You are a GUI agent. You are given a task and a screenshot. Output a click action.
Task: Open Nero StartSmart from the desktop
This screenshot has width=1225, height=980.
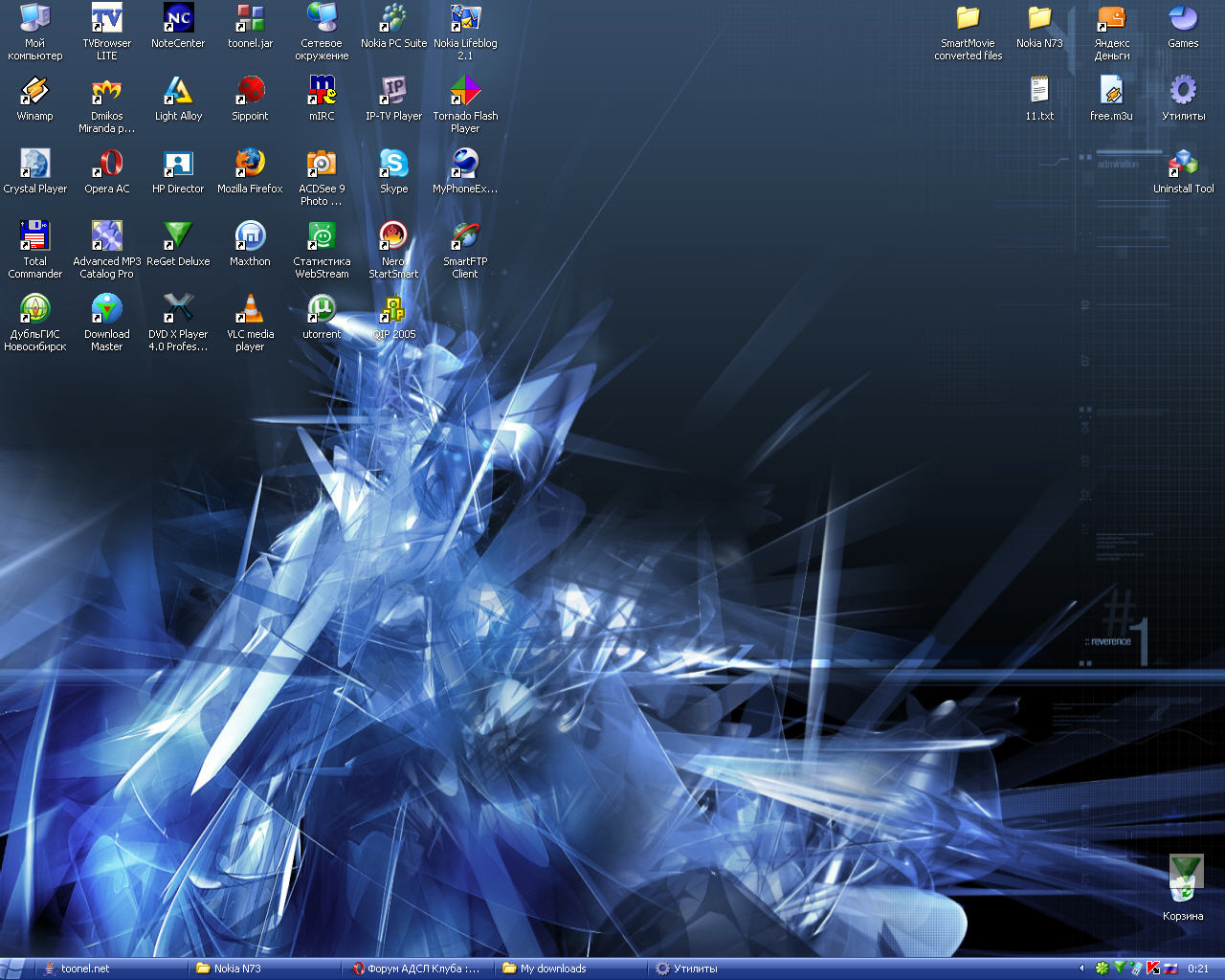click(393, 237)
